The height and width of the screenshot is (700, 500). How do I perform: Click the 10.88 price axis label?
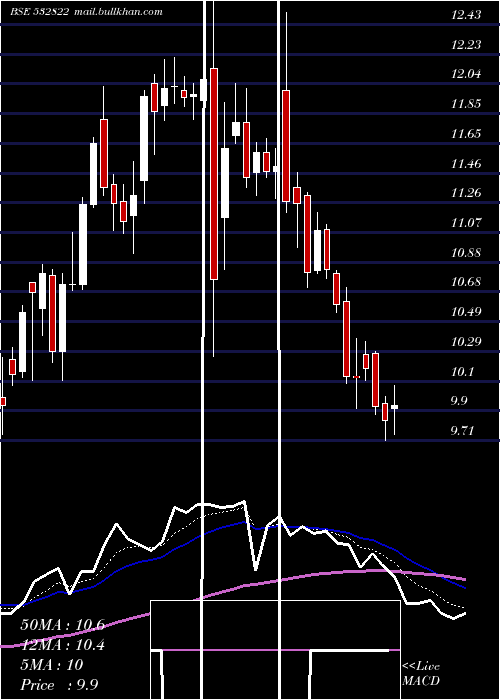pyautogui.click(x=466, y=252)
